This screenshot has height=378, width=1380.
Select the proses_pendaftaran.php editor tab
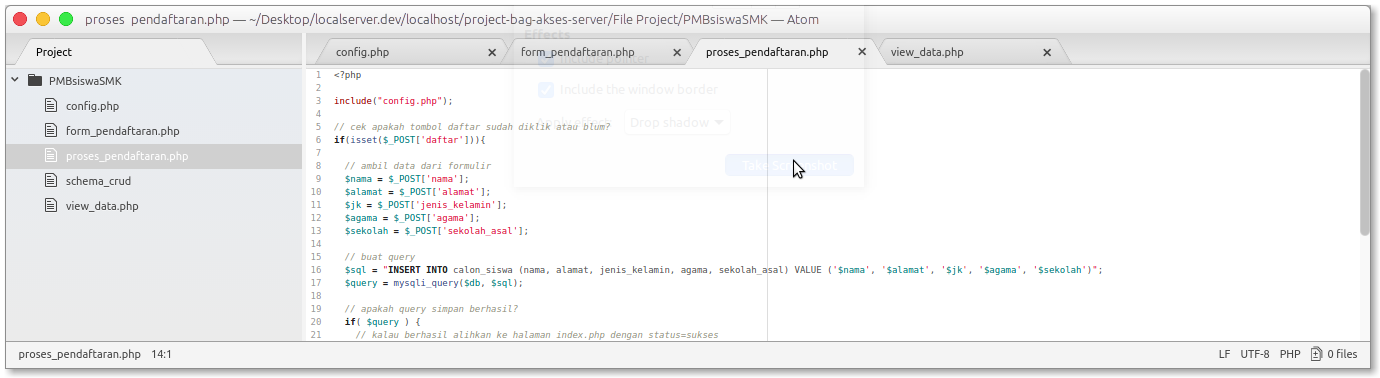pos(767,52)
